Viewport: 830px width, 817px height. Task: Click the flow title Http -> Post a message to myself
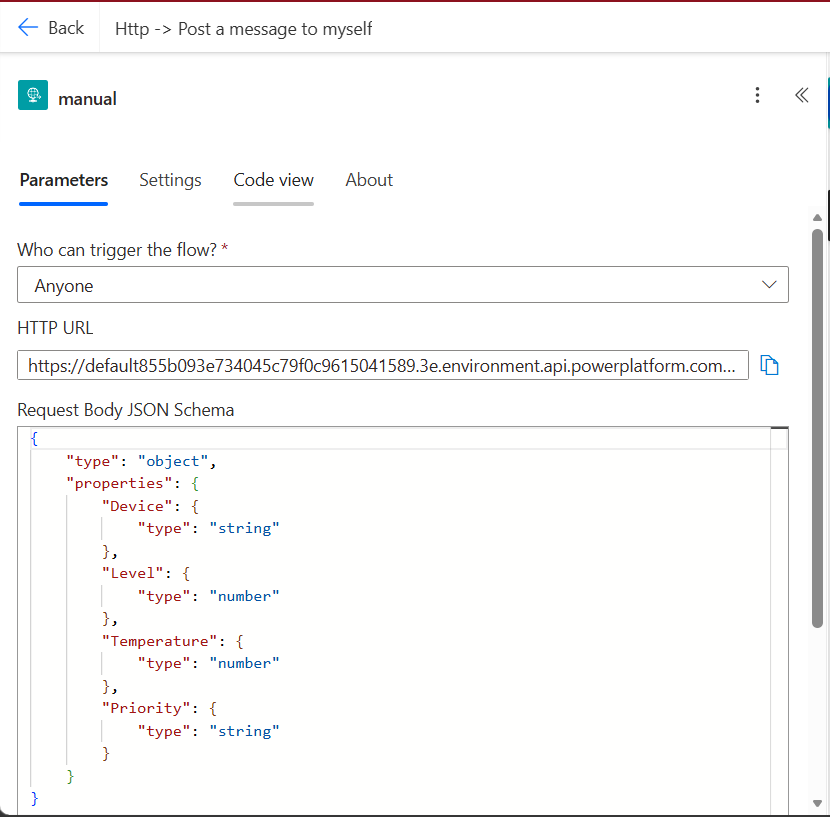coord(243,29)
